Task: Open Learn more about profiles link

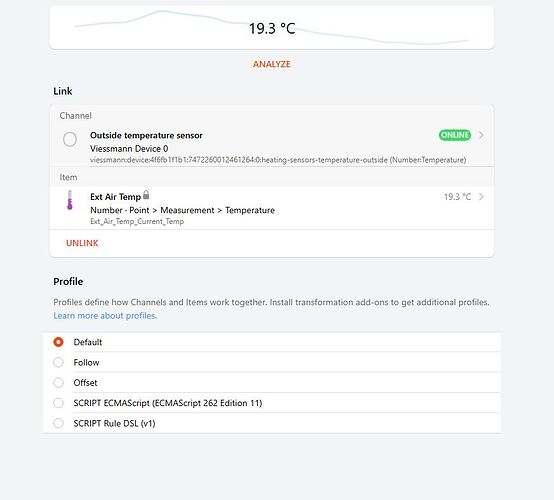Action: (105, 316)
